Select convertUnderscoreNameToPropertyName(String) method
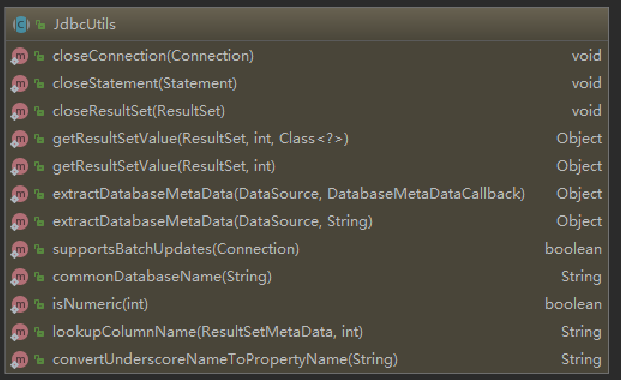This screenshot has width=621, height=380. coord(225,360)
